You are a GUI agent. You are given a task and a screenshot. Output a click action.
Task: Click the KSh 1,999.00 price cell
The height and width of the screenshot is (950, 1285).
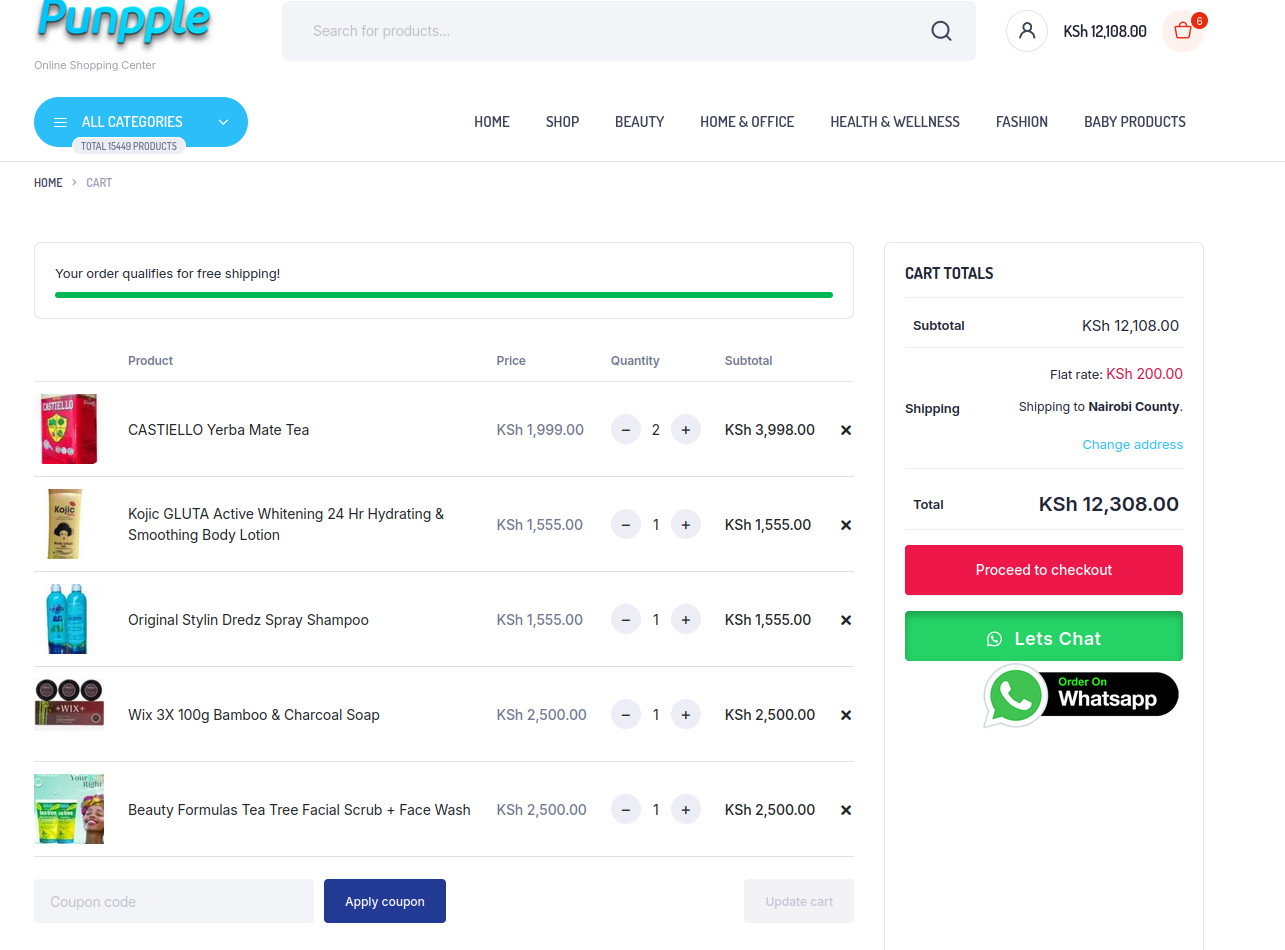click(x=540, y=430)
